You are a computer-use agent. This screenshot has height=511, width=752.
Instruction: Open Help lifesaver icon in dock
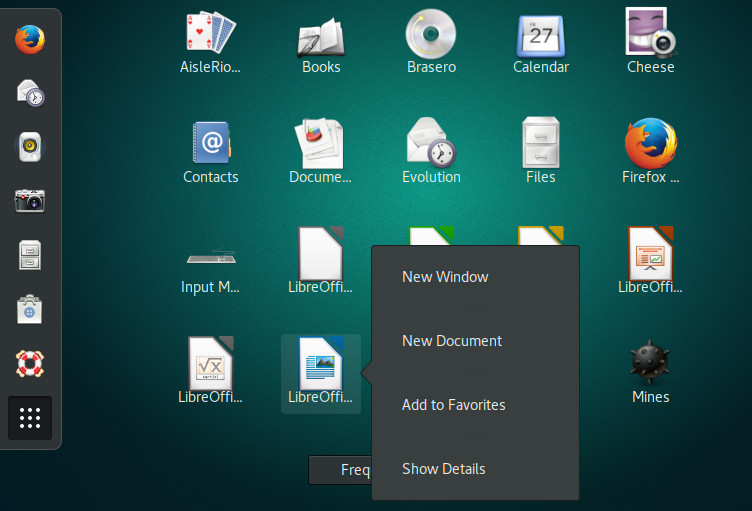click(30, 362)
